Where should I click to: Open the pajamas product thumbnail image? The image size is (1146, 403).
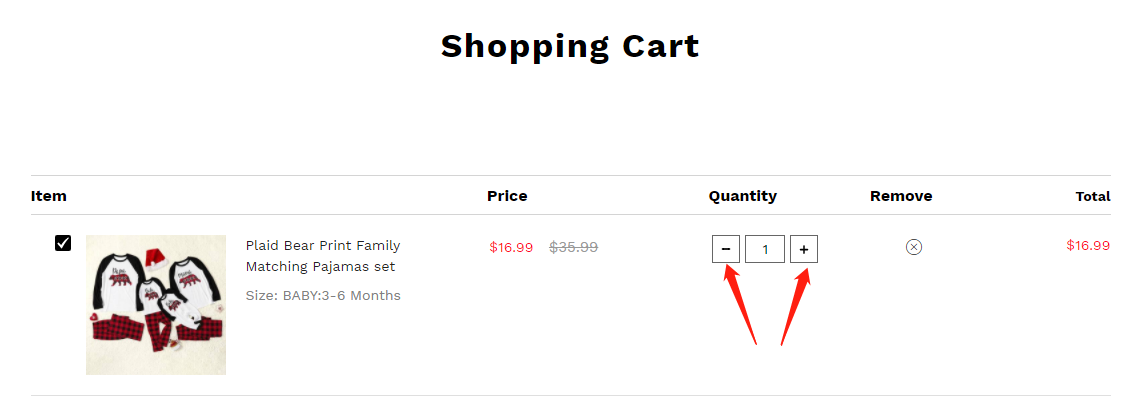tap(156, 305)
